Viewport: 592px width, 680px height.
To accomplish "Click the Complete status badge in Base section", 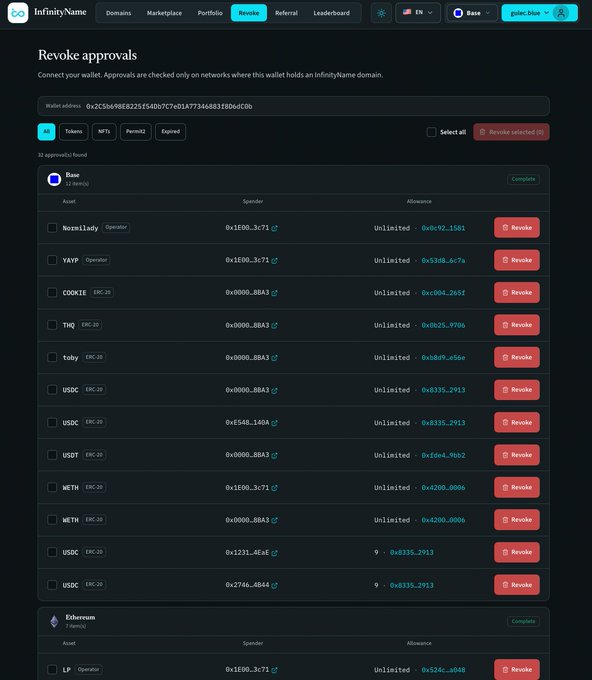I will tap(523, 179).
